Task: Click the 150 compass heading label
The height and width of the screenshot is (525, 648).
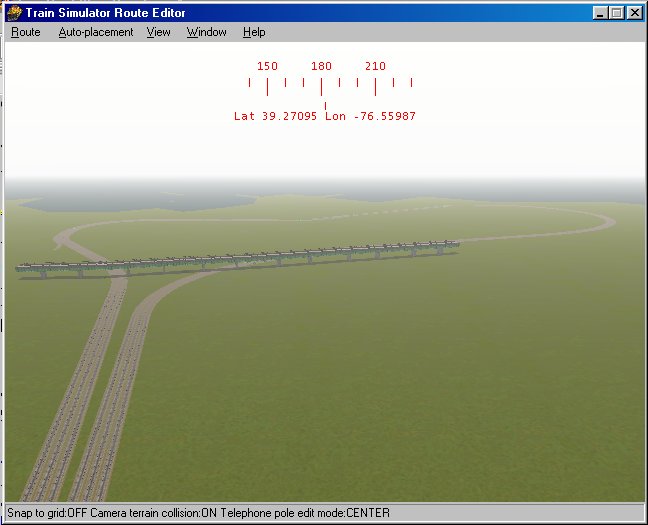Action: click(267, 66)
